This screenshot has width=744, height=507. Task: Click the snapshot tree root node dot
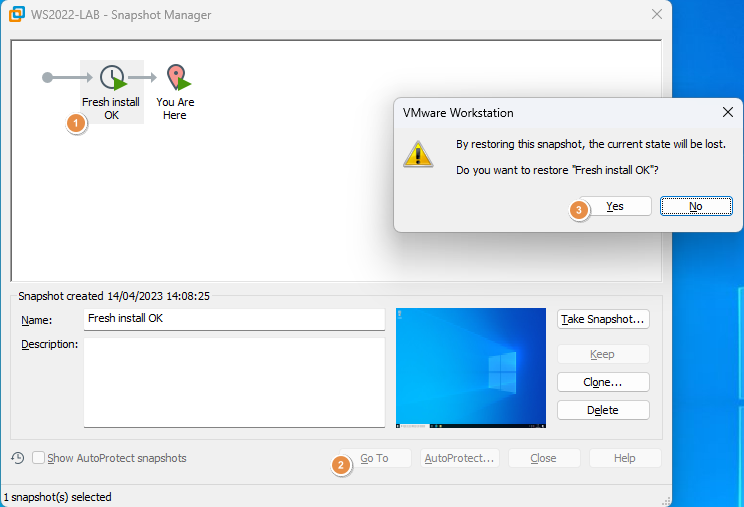pyautogui.click(x=47, y=77)
